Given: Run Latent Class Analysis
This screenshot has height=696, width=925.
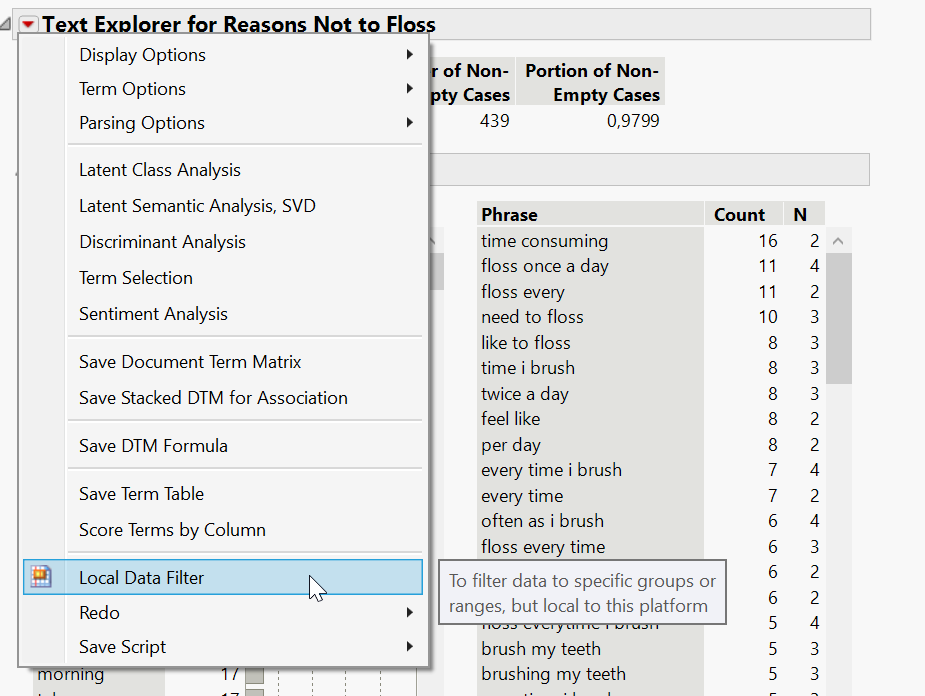Looking at the screenshot, I should (160, 170).
